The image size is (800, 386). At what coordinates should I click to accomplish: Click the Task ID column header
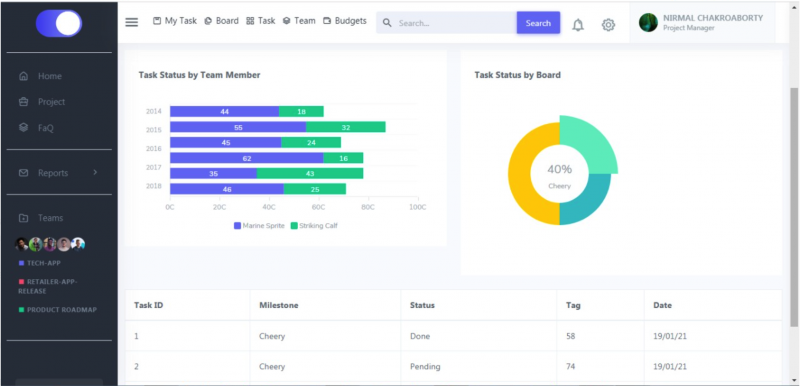(148, 305)
